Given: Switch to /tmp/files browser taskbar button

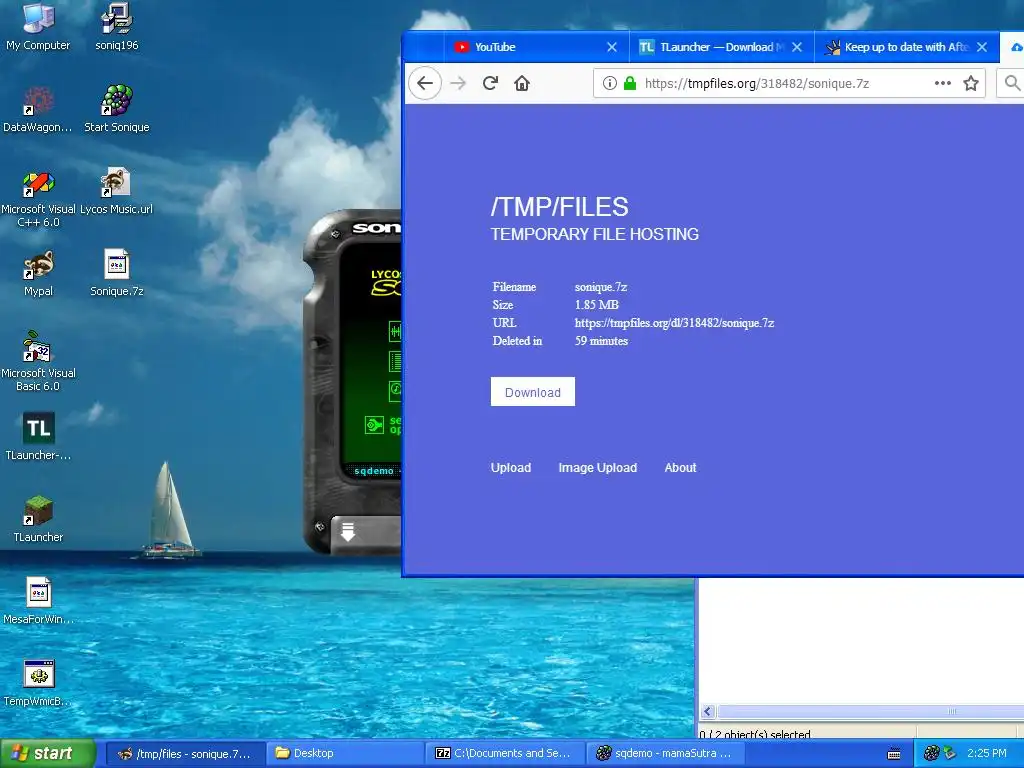Looking at the screenshot, I should click(185, 754).
